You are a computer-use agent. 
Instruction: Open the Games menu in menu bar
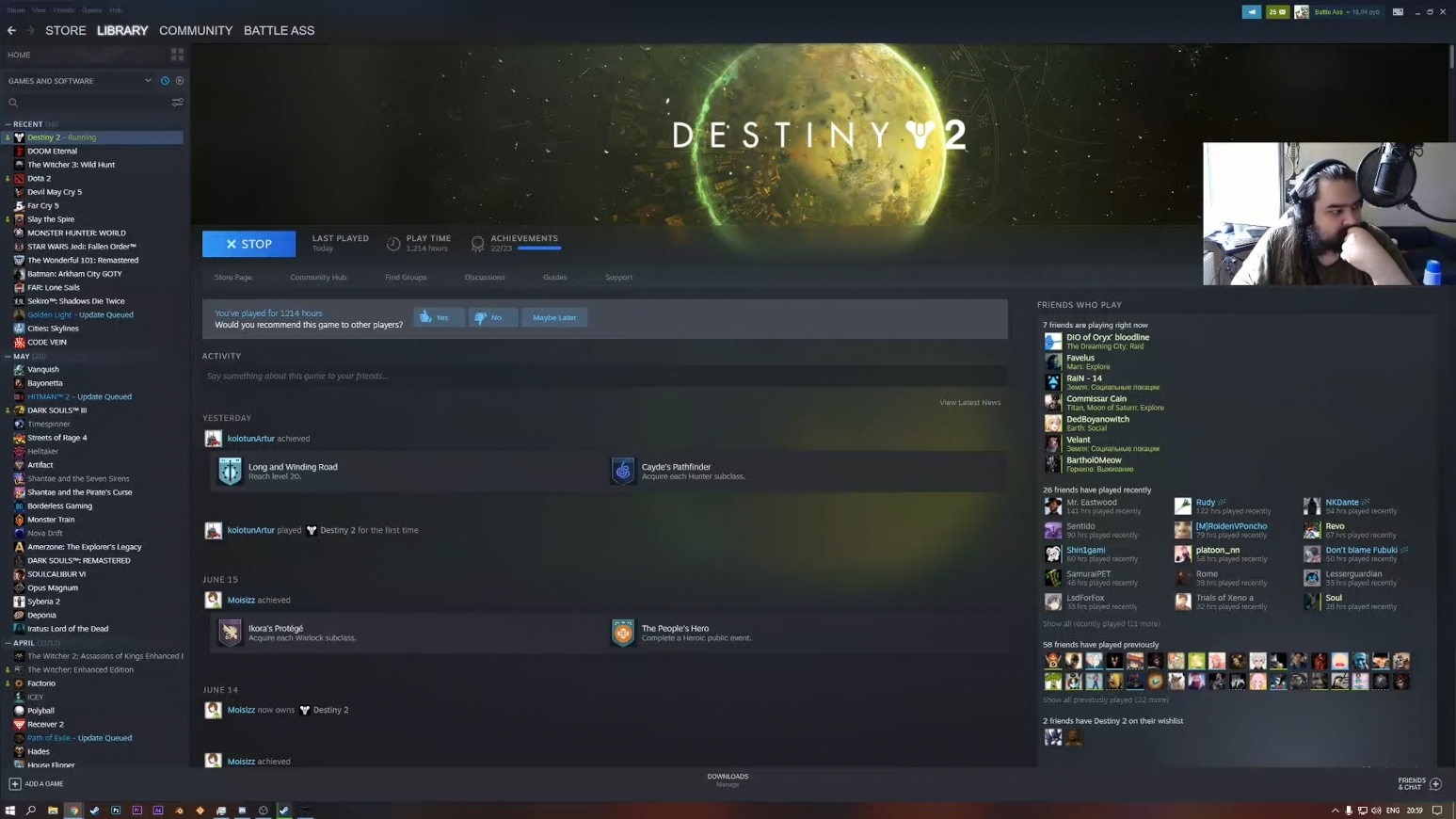(x=91, y=10)
